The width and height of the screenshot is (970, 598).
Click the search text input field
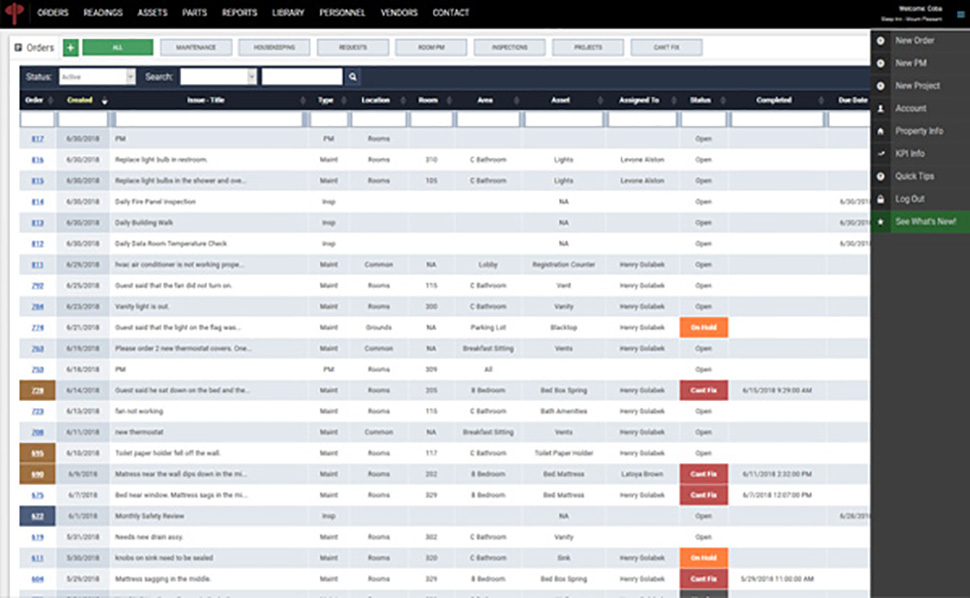click(x=302, y=77)
